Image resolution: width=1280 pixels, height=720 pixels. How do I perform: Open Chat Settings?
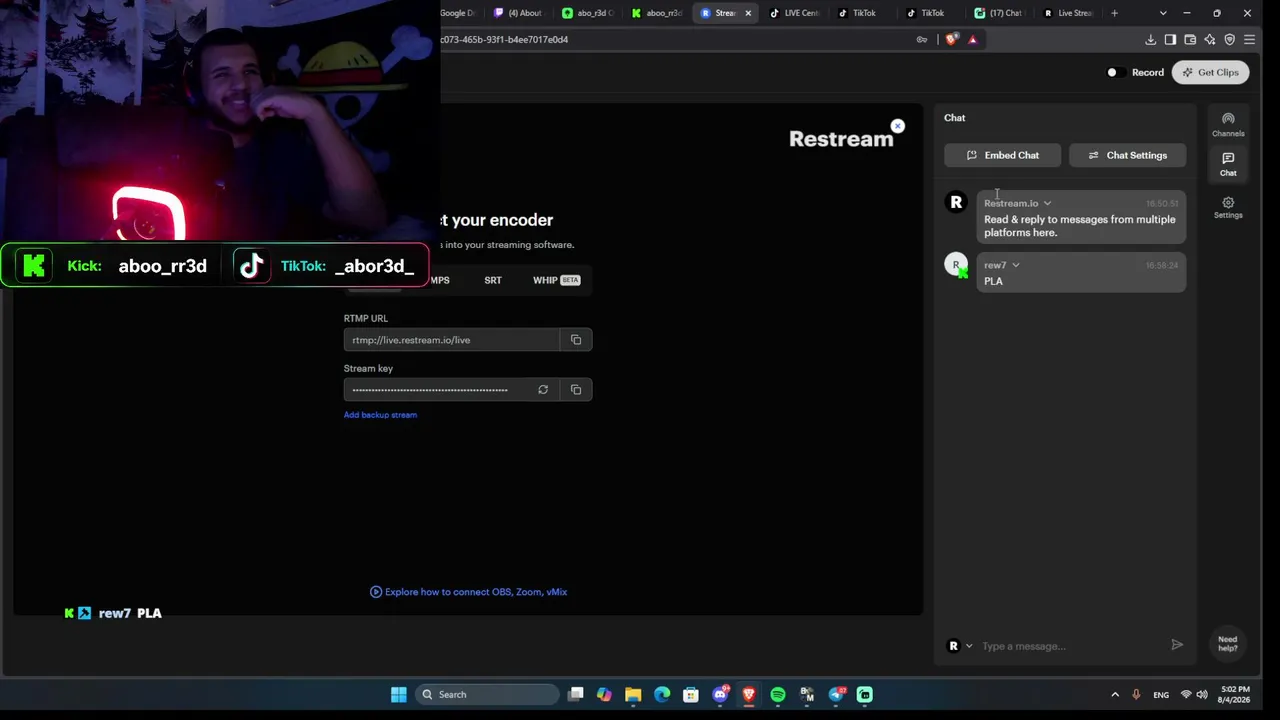click(1127, 155)
